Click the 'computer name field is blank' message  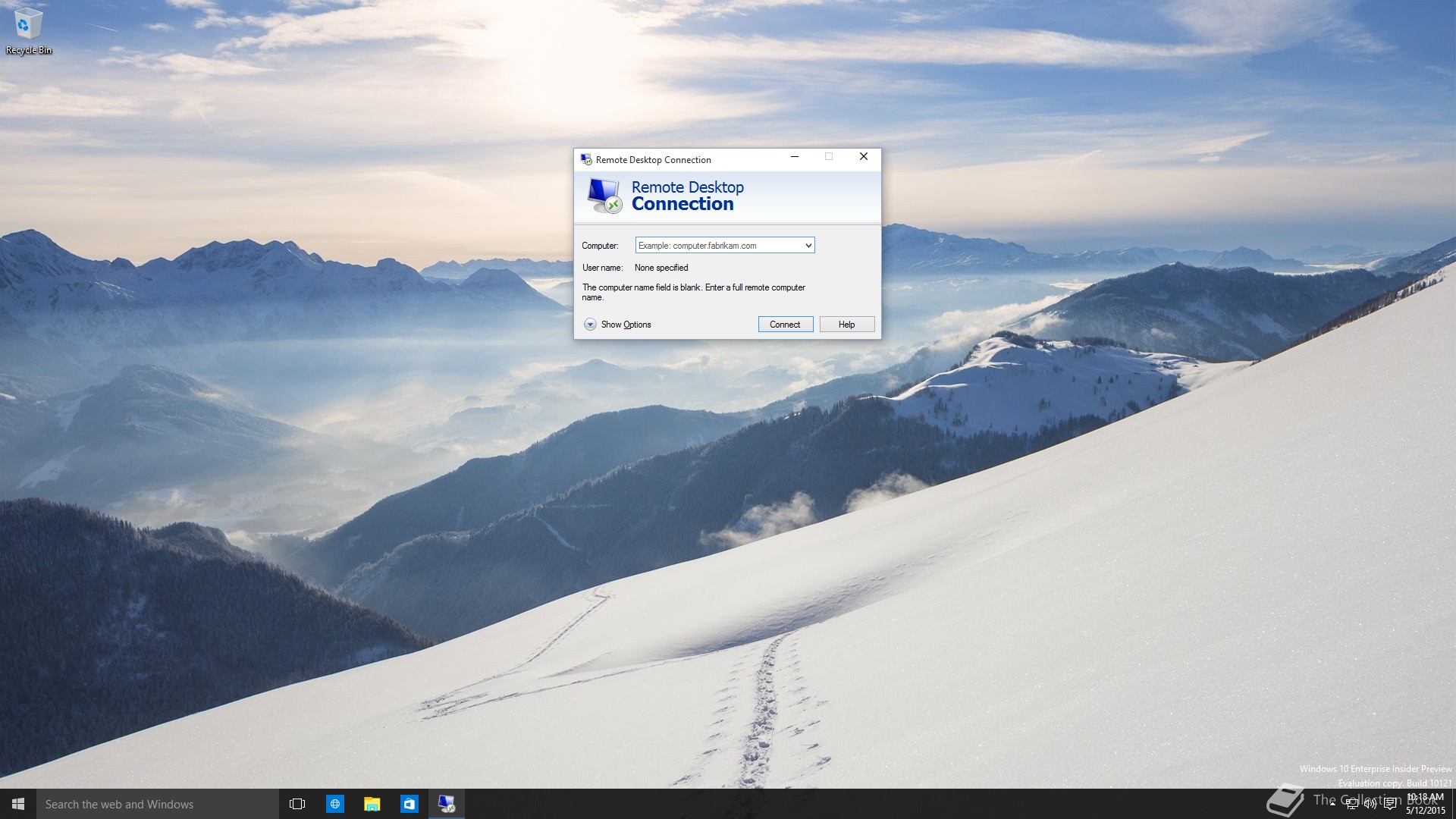point(693,292)
